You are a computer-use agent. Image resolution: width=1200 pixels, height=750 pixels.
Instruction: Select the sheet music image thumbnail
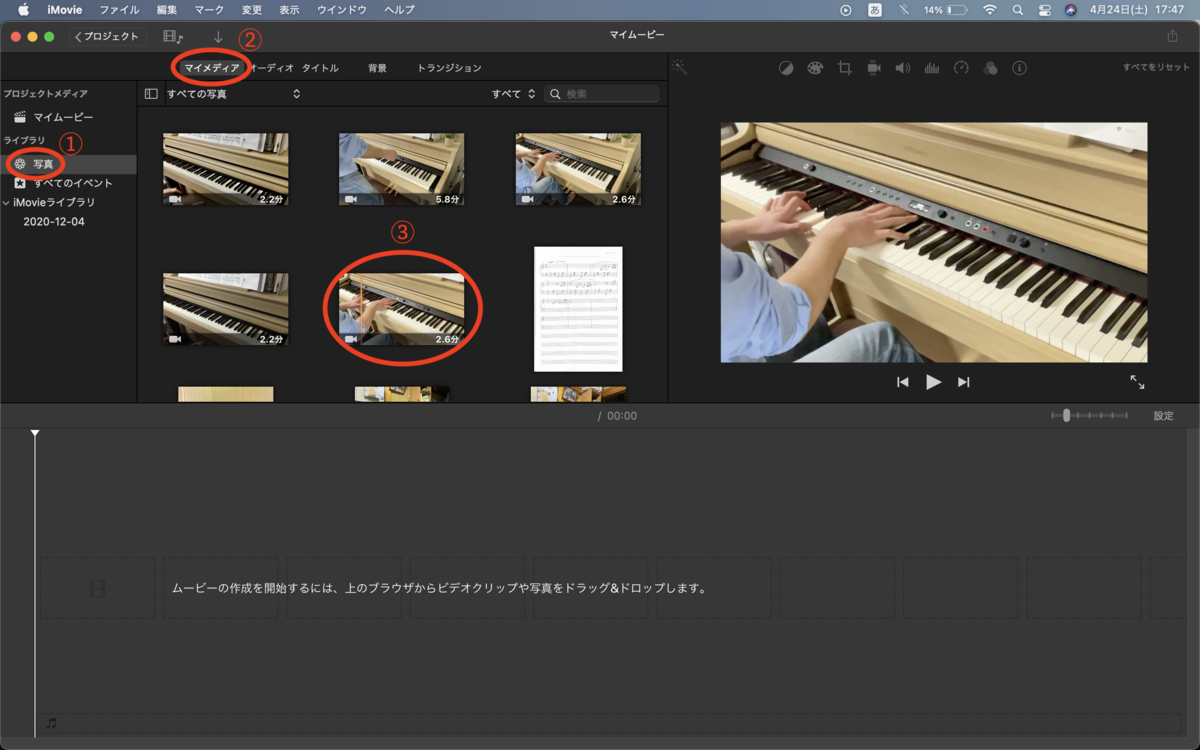tap(578, 308)
